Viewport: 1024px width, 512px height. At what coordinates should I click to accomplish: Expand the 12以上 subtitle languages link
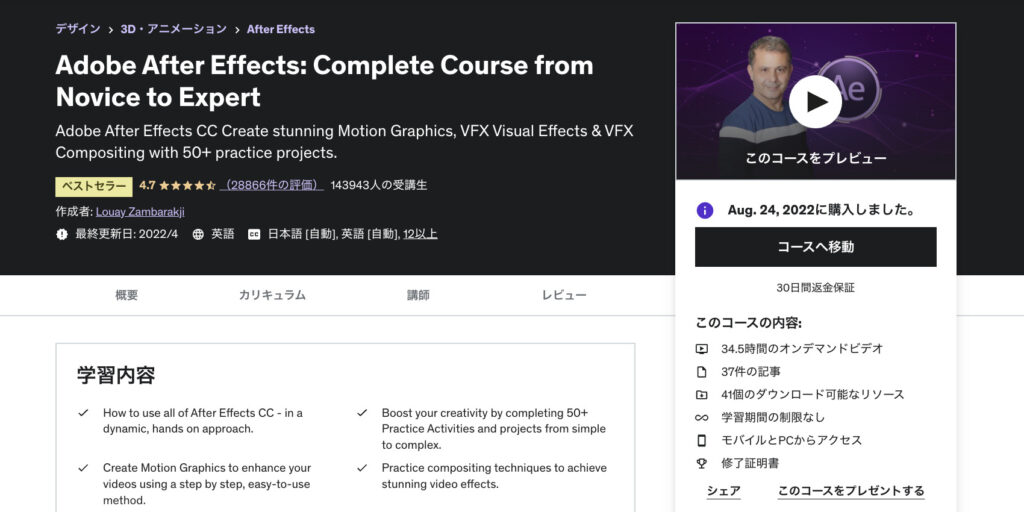420,234
